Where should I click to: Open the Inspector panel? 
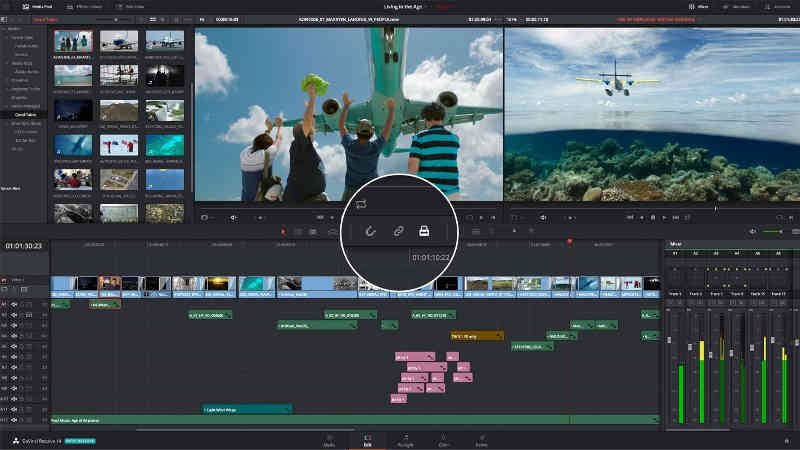pos(777,7)
